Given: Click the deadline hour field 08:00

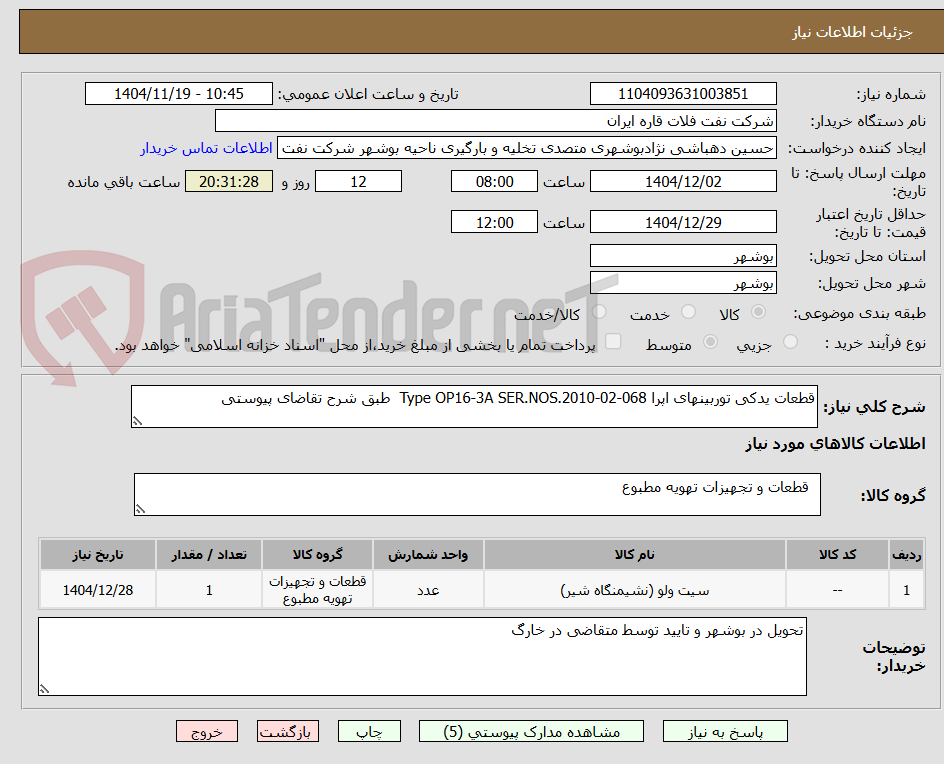Looking at the screenshot, I should coord(494,181).
